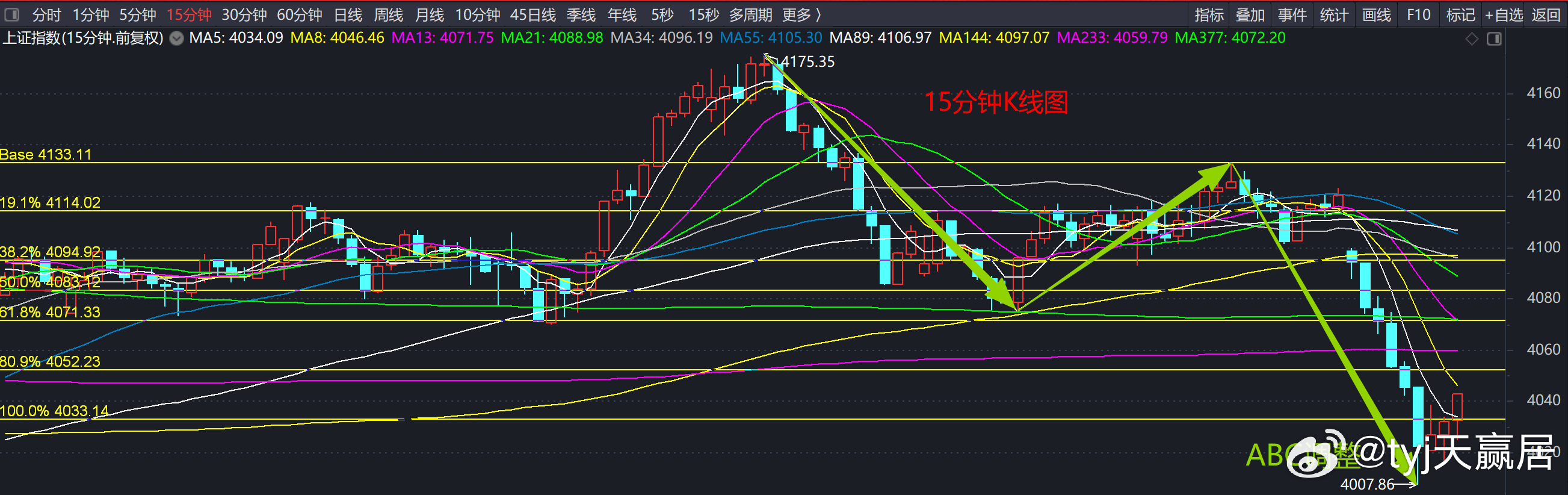The height and width of the screenshot is (495, 1568).
Task: Click the MA5: 4034.09 indicator label
Action: coord(236,38)
